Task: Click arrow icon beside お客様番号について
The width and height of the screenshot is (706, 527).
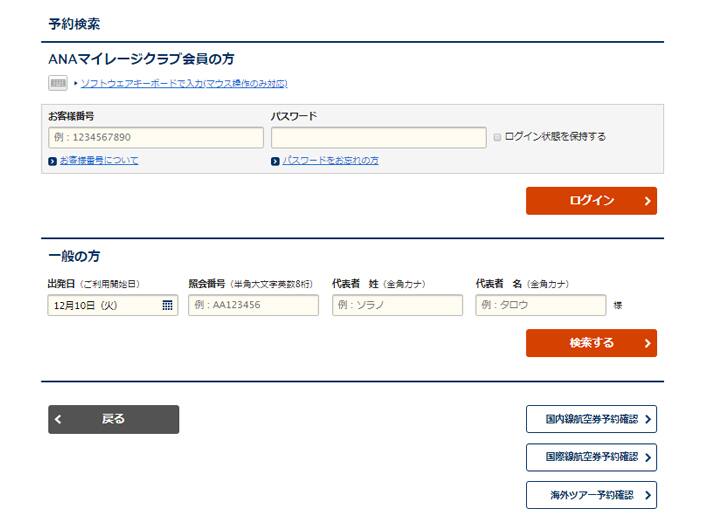Action: tap(52, 161)
